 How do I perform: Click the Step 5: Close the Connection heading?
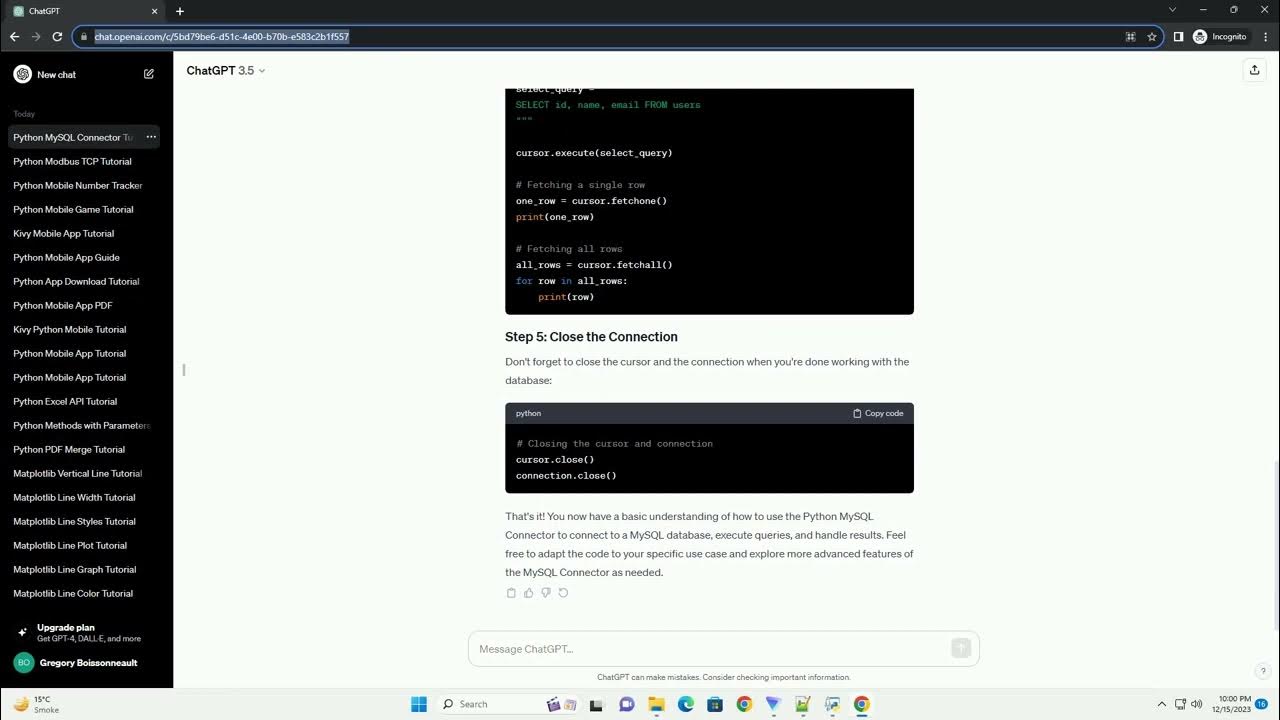[x=591, y=337]
